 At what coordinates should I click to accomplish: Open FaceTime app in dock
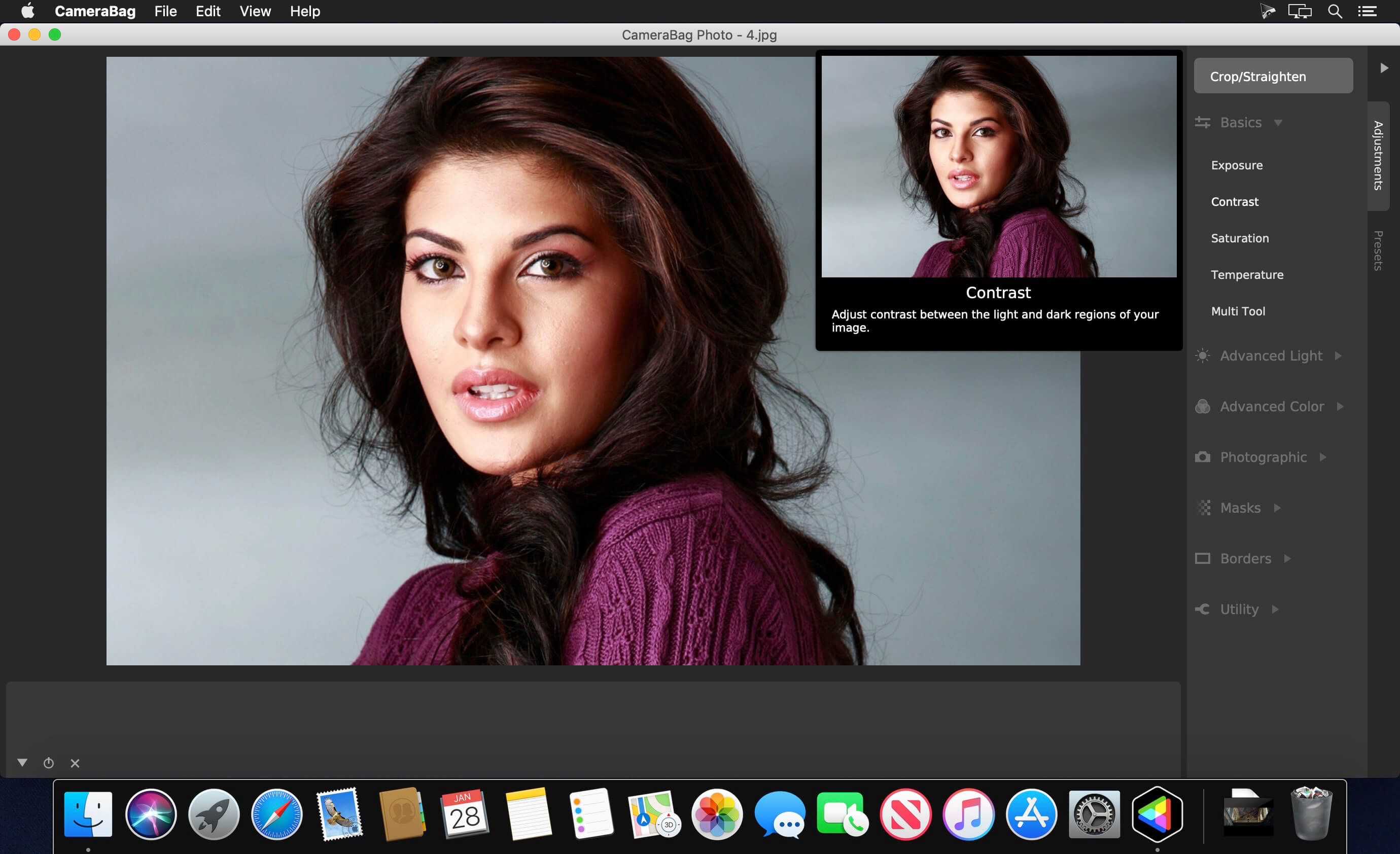point(843,813)
